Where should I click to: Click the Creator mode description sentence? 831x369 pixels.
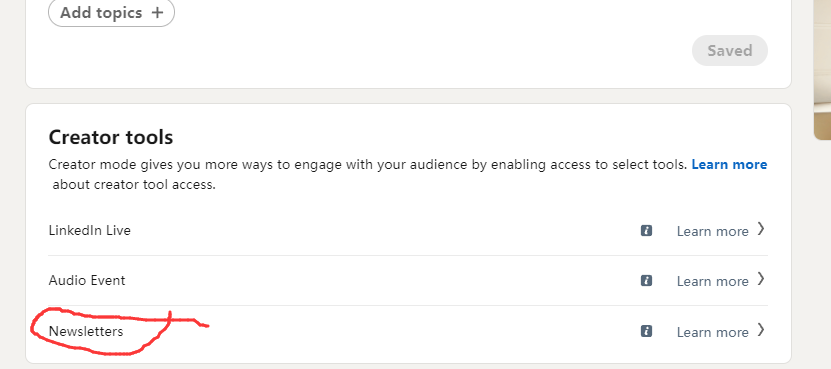[368, 164]
